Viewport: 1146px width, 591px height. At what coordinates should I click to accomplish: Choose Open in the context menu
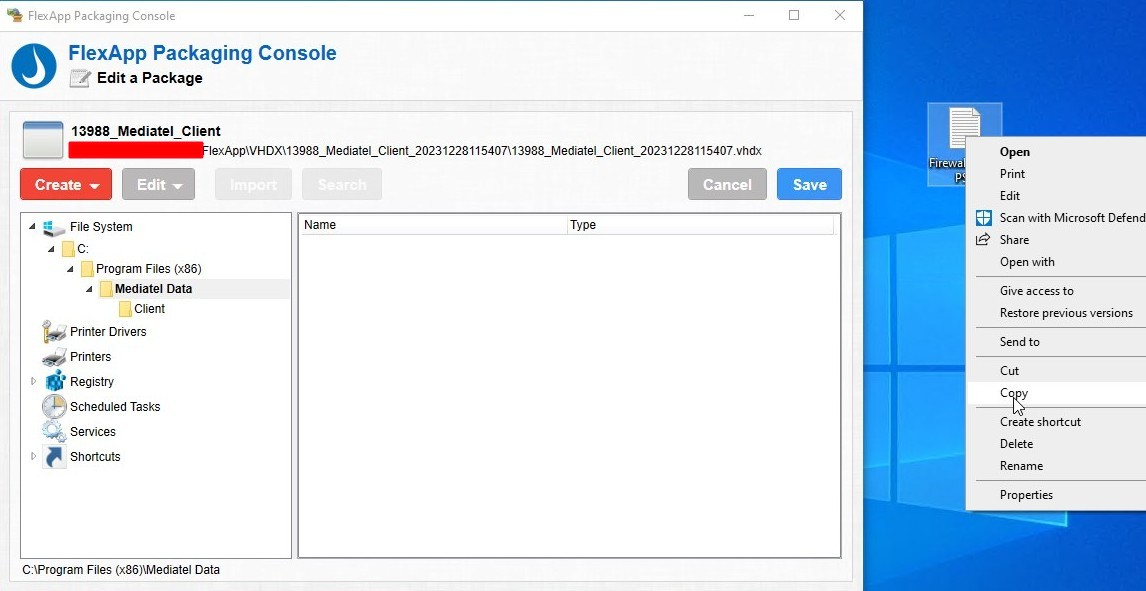pyautogui.click(x=1056, y=152)
